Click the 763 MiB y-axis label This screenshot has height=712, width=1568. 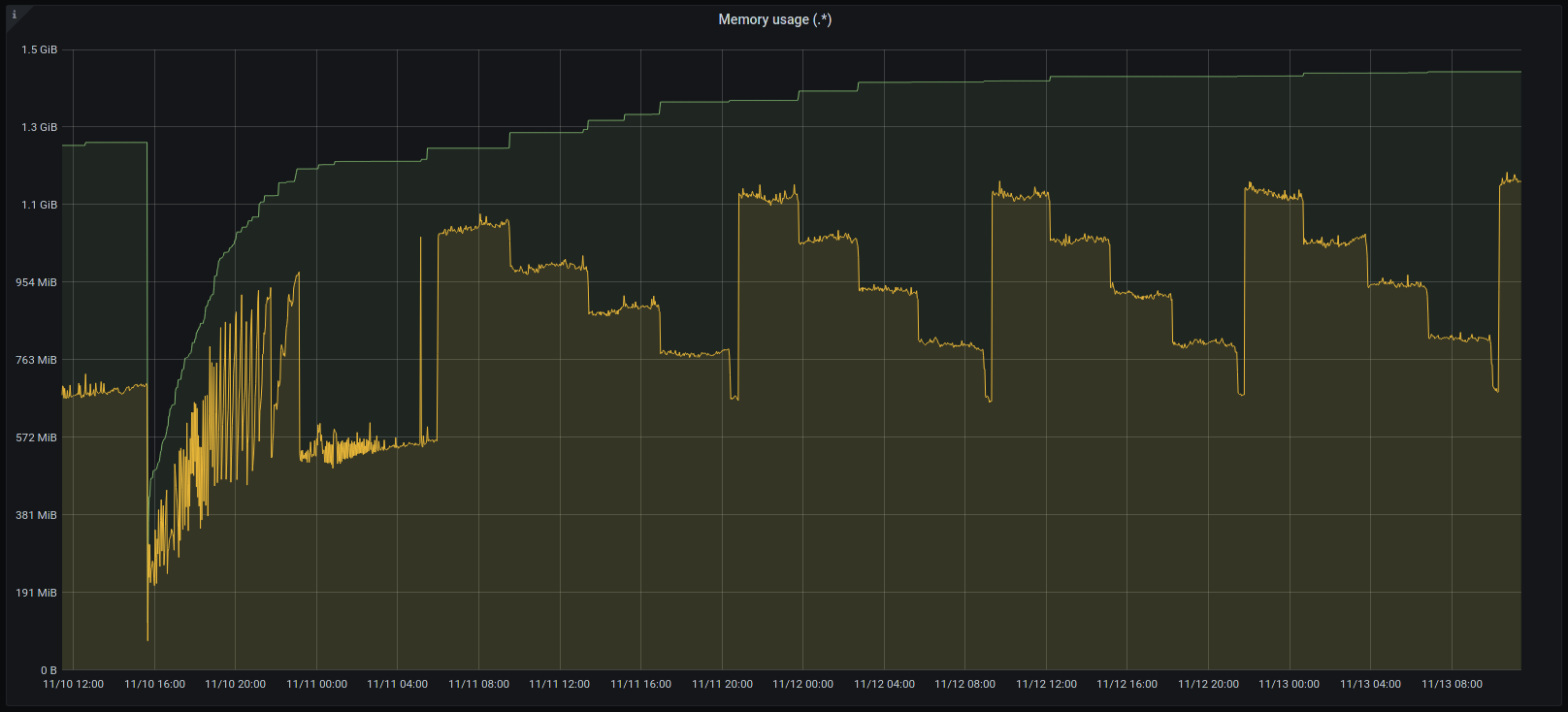click(x=36, y=360)
